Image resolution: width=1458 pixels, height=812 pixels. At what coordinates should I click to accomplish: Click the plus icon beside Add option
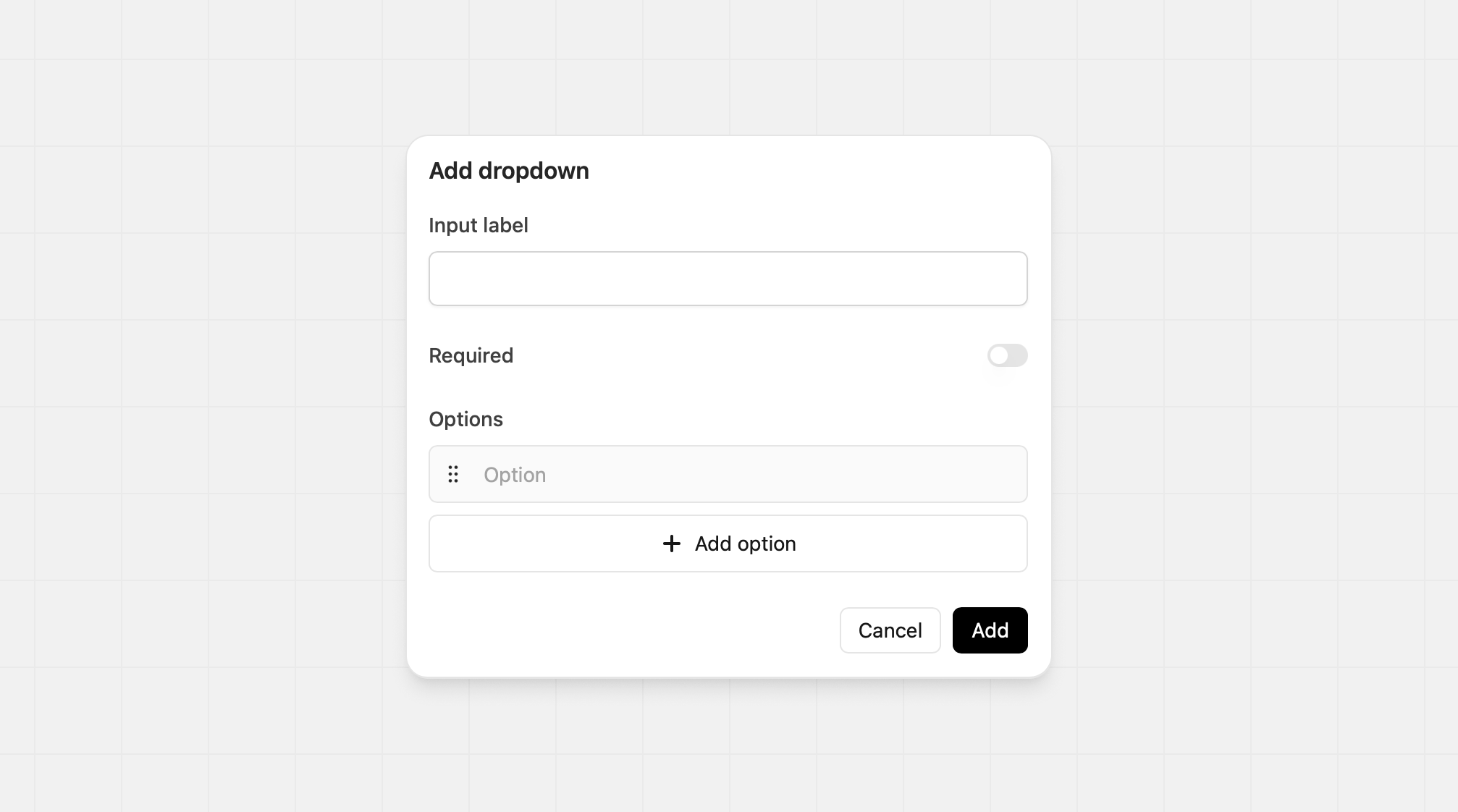click(x=671, y=544)
